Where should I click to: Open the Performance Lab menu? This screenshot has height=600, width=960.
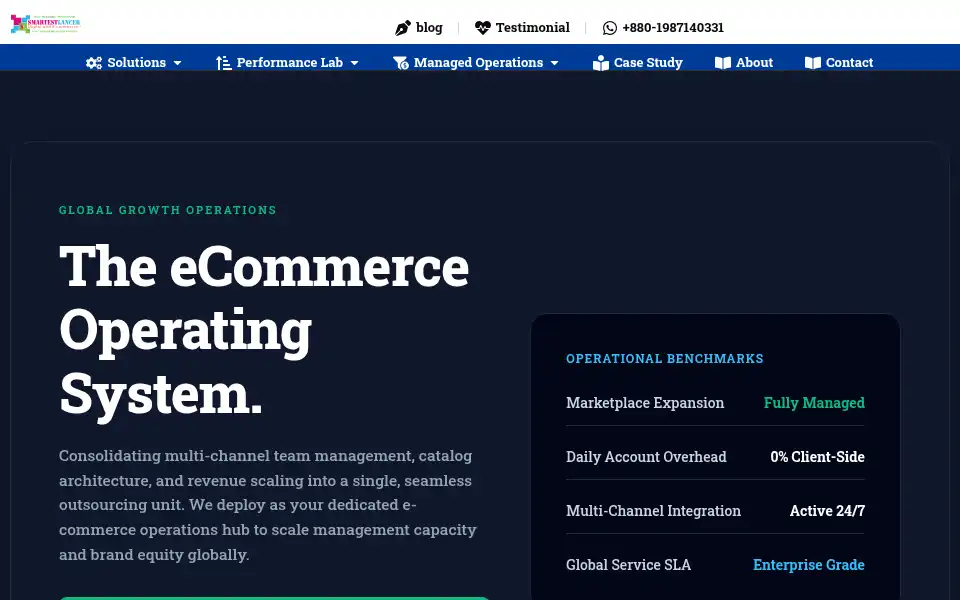click(290, 62)
